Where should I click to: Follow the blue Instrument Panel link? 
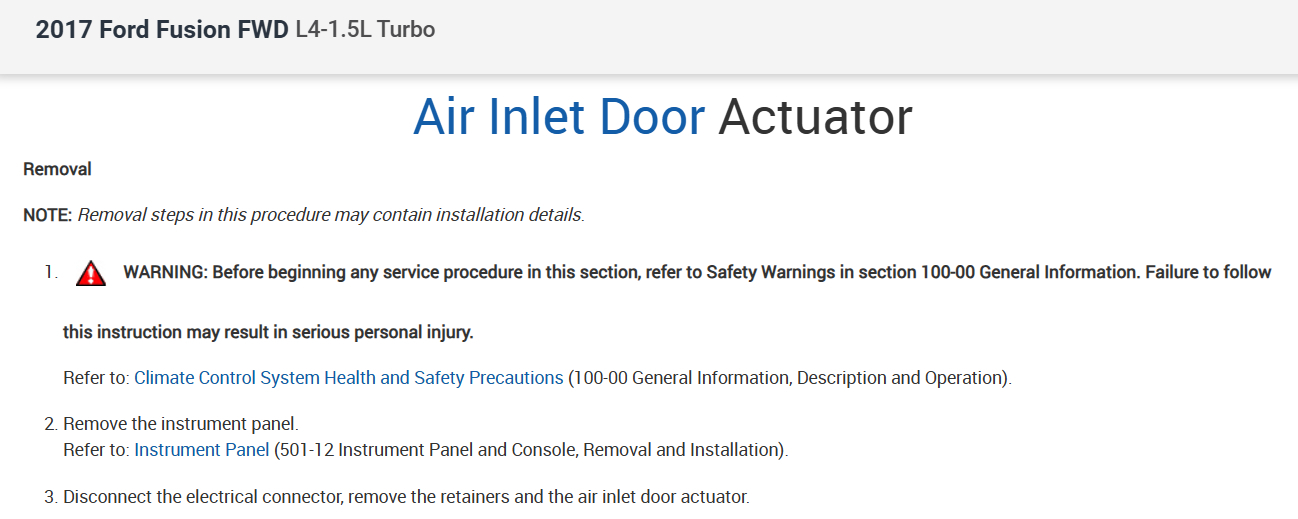pos(201,450)
